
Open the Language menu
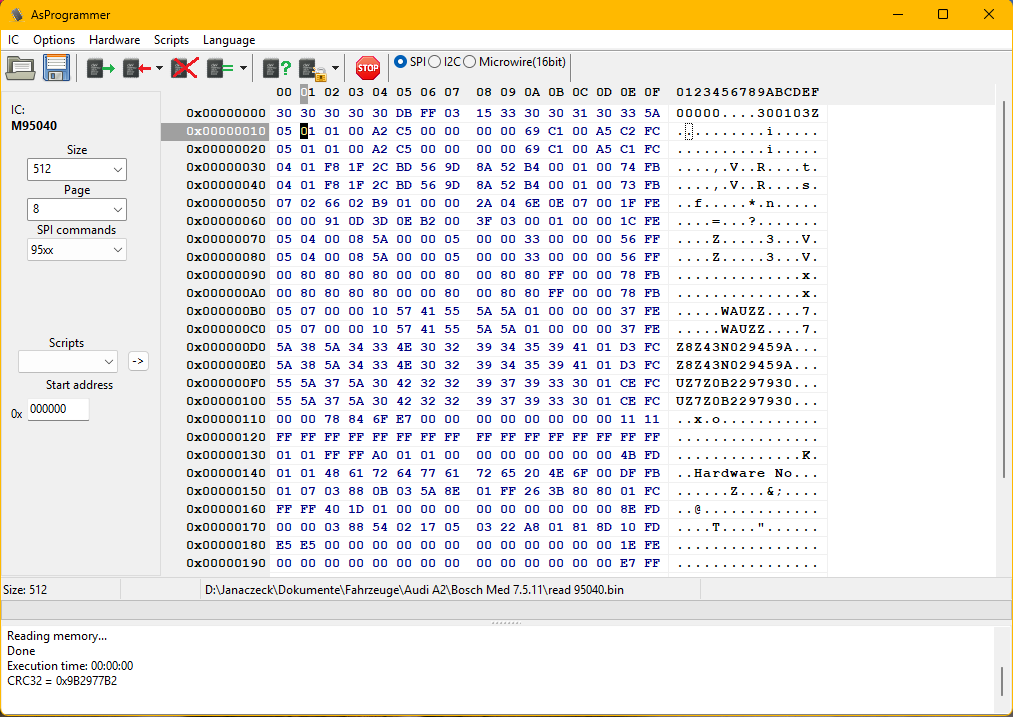point(229,40)
